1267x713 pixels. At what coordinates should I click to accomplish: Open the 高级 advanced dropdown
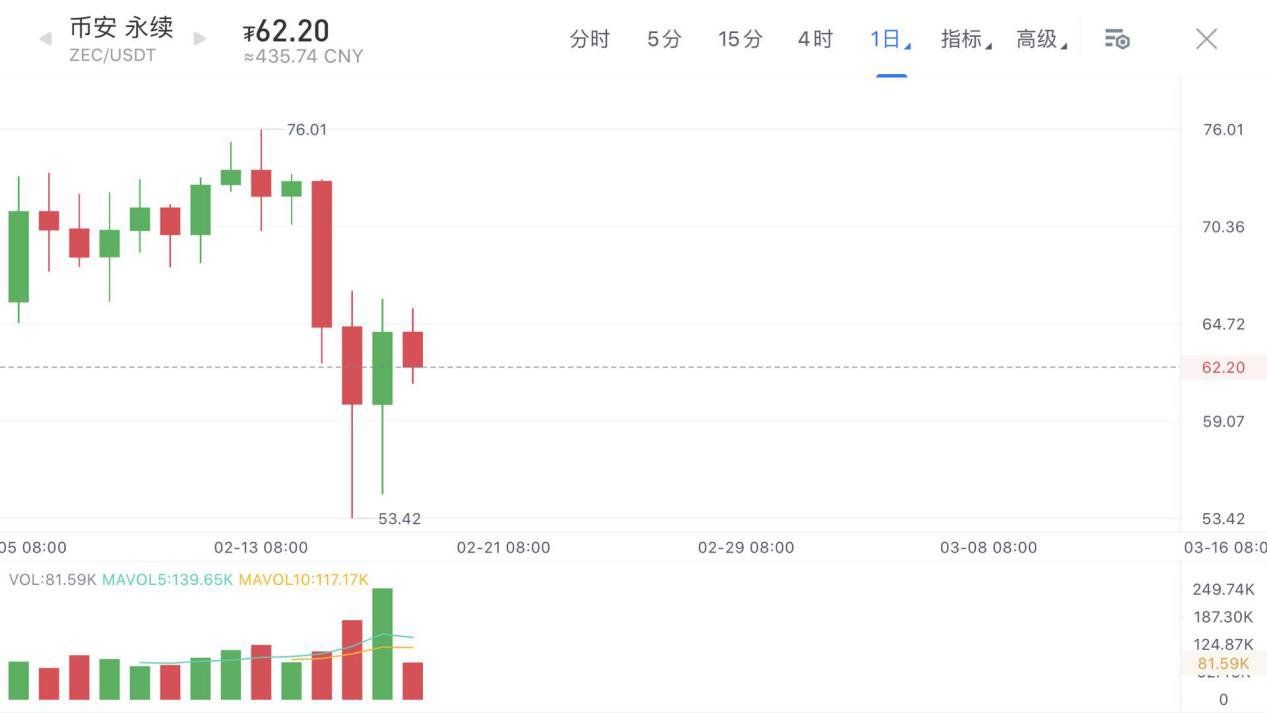point(1041,39)
